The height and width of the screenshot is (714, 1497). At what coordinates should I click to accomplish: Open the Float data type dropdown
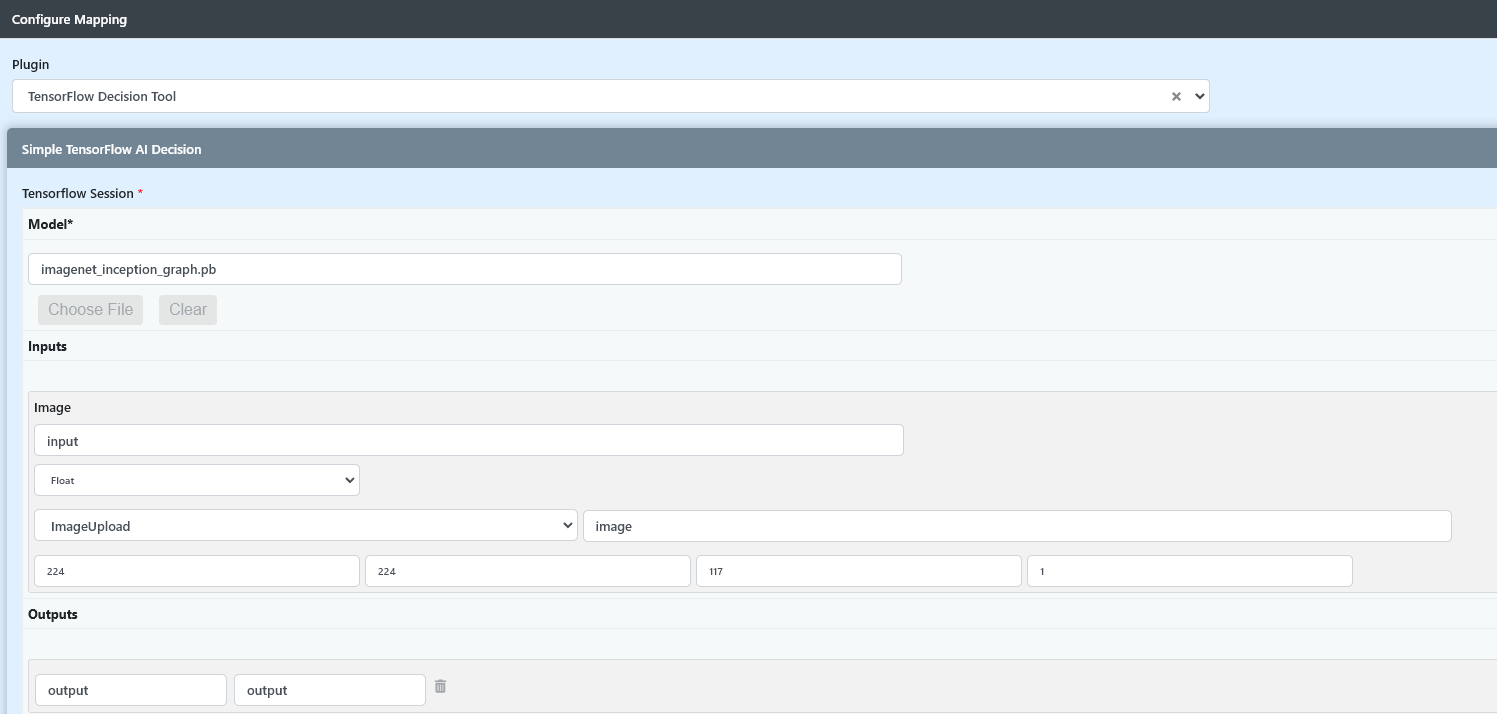(197, 480)
